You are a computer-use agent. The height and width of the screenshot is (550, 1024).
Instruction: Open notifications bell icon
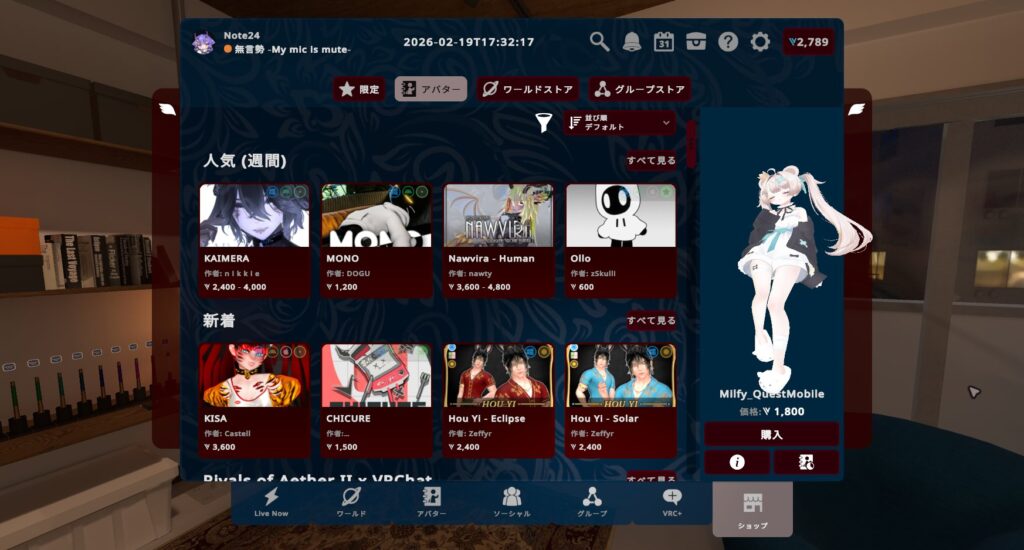(x=632, y=41)
